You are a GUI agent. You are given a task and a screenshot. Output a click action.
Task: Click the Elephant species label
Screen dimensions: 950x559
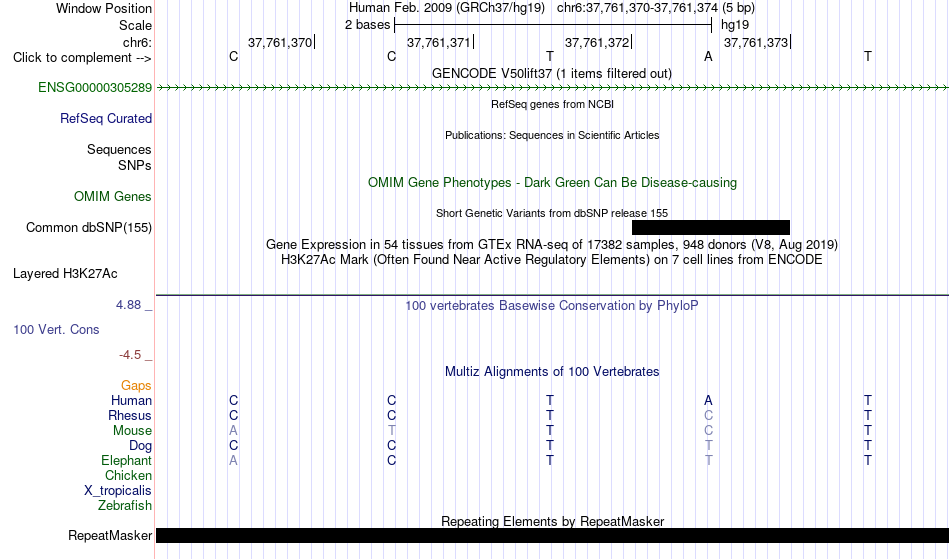[127, 461]
